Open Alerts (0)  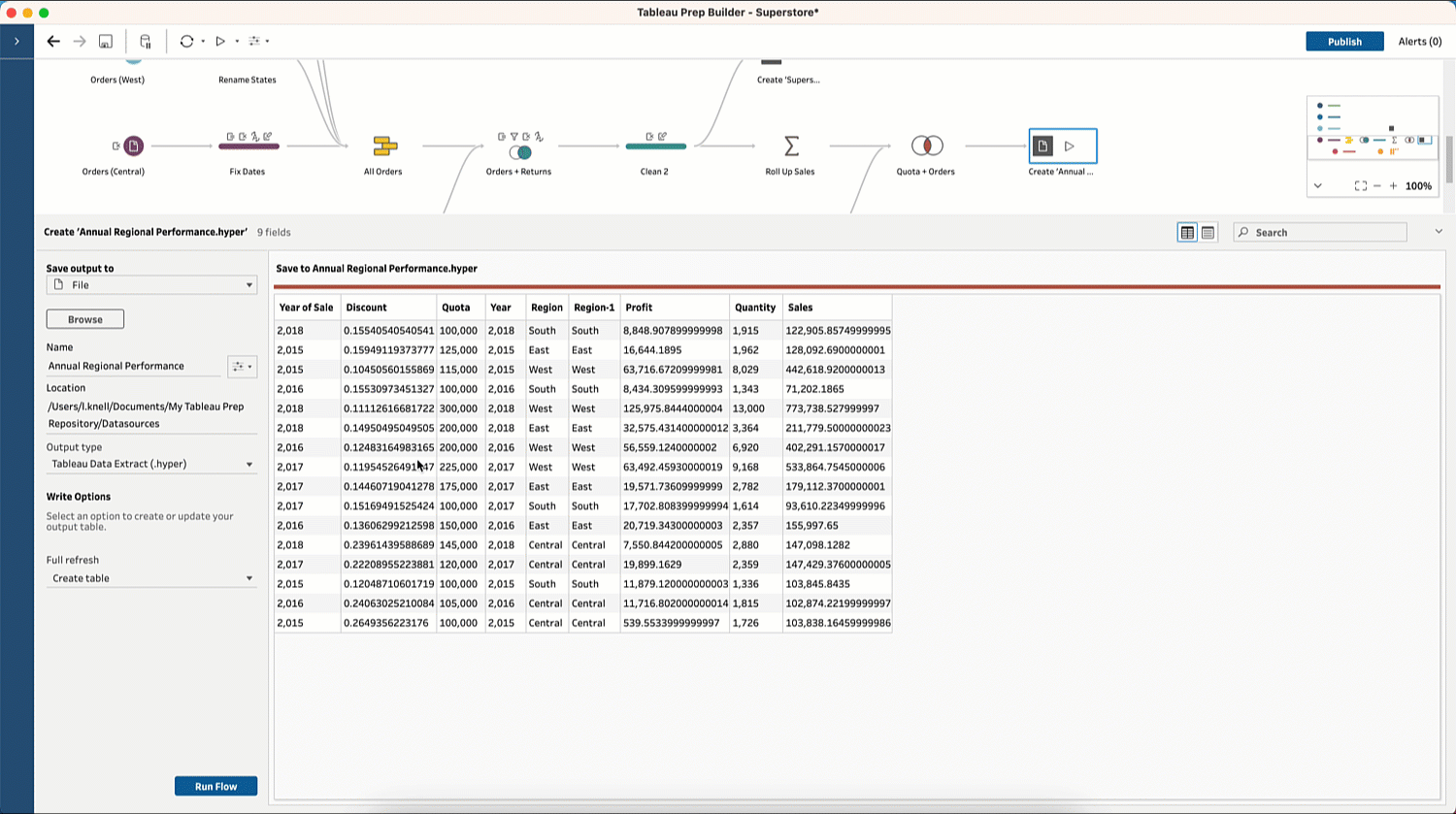pos(1420,42)
